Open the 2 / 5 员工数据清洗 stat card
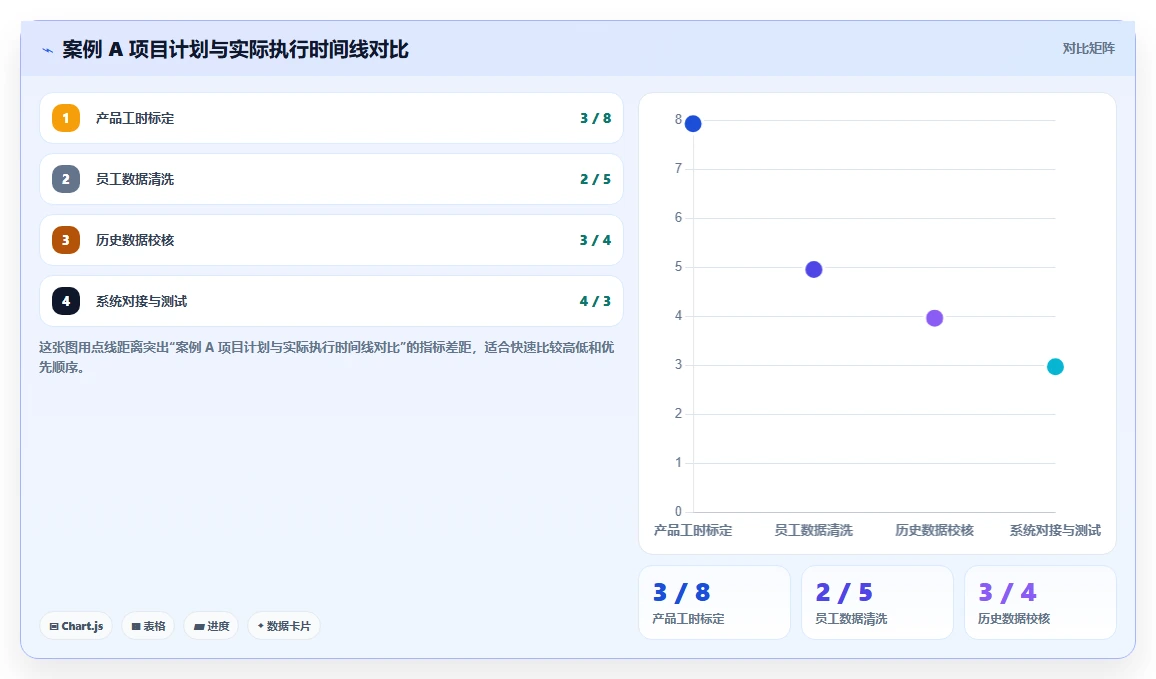1156x679 pixels. [877, 602]
